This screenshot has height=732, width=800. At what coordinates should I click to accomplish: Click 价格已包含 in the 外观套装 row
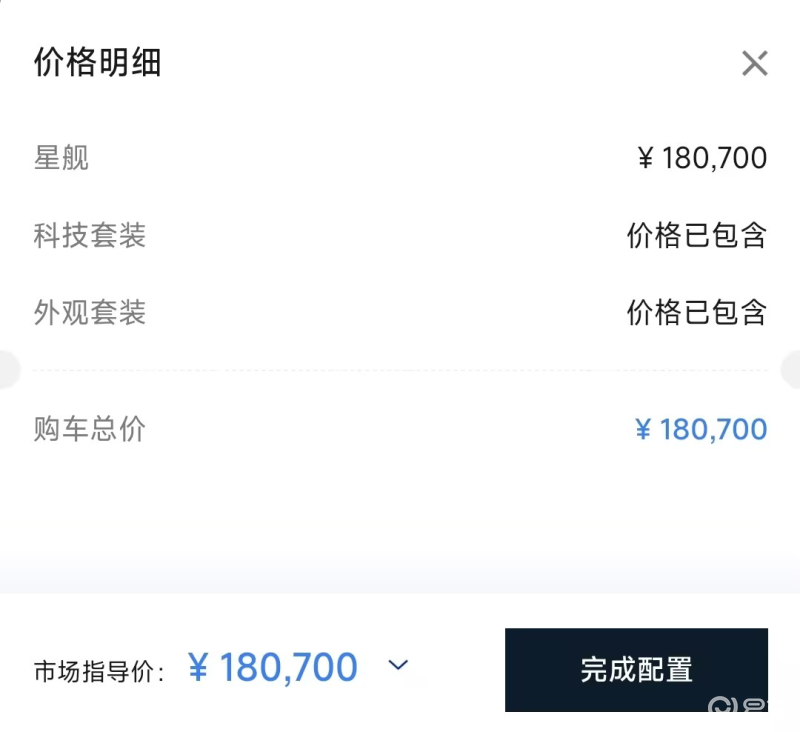click(x=696, y=313)
